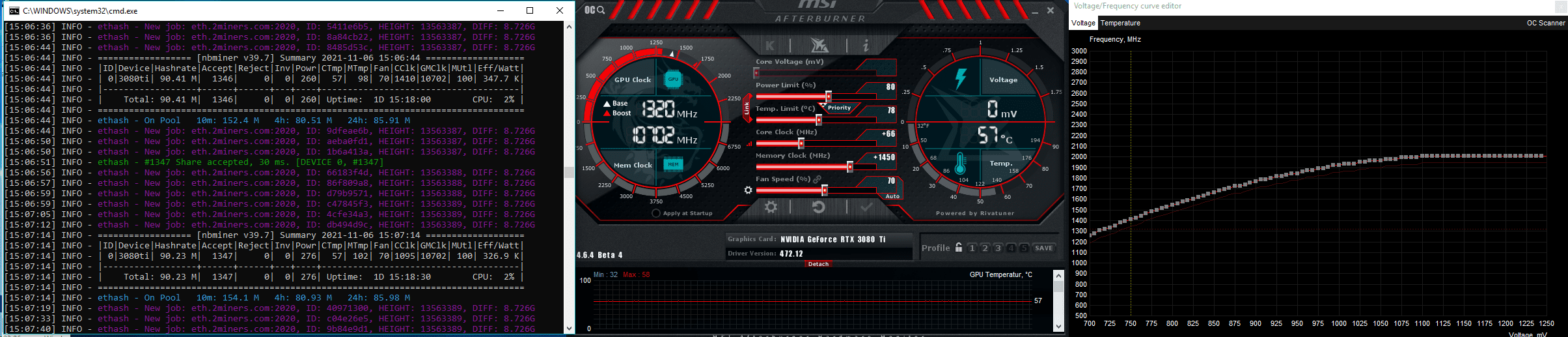
Task: Toggle Link between power and temp limits
Action: pos(747,108)
